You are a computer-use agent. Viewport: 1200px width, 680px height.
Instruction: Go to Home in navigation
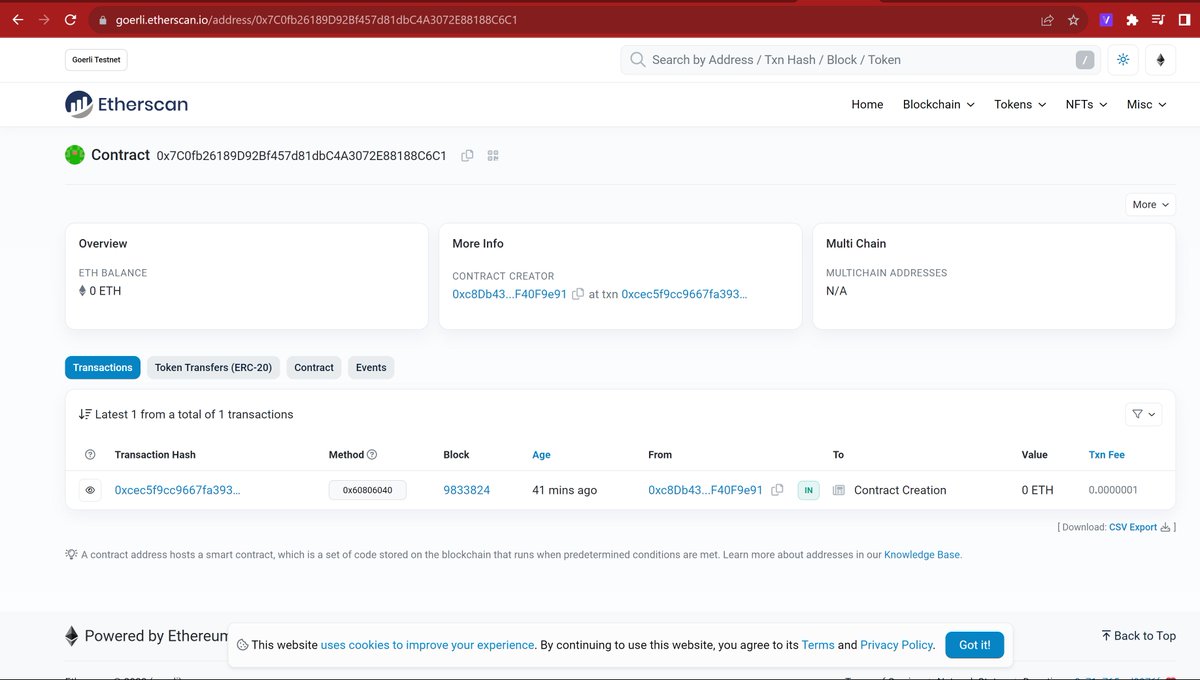(867, 104)
